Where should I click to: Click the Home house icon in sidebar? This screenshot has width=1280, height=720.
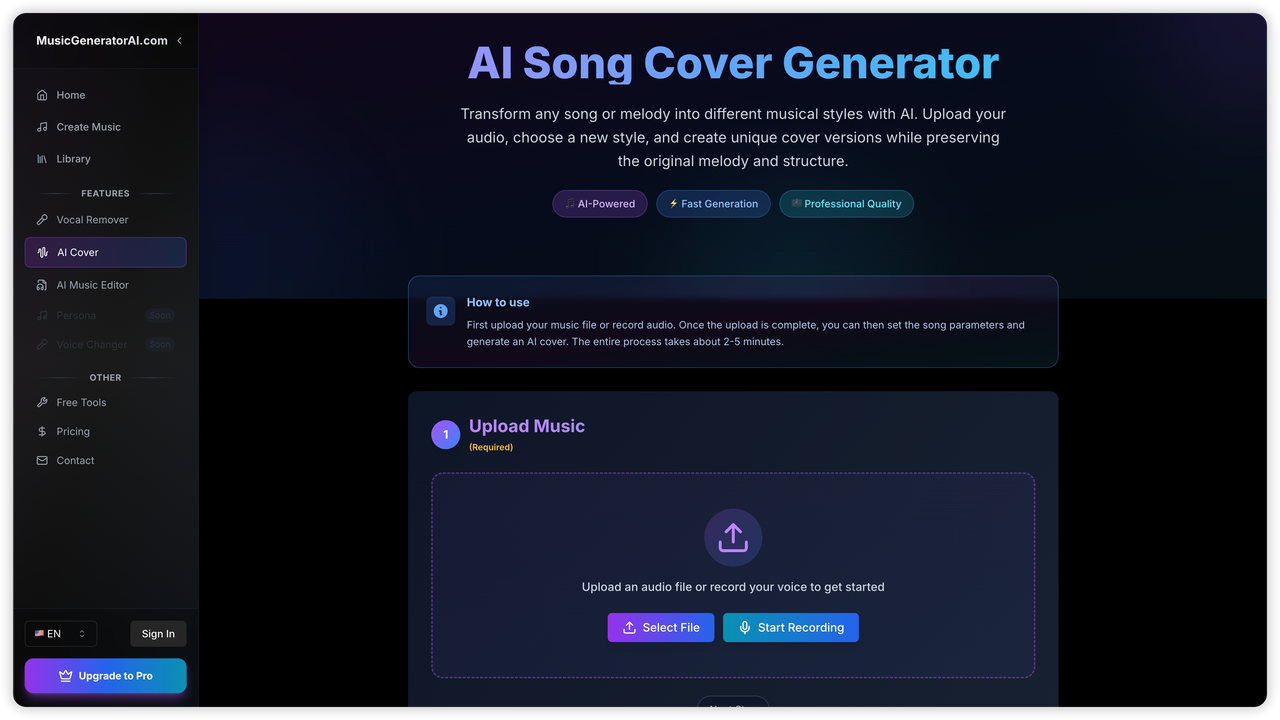(x=42, y=95)
